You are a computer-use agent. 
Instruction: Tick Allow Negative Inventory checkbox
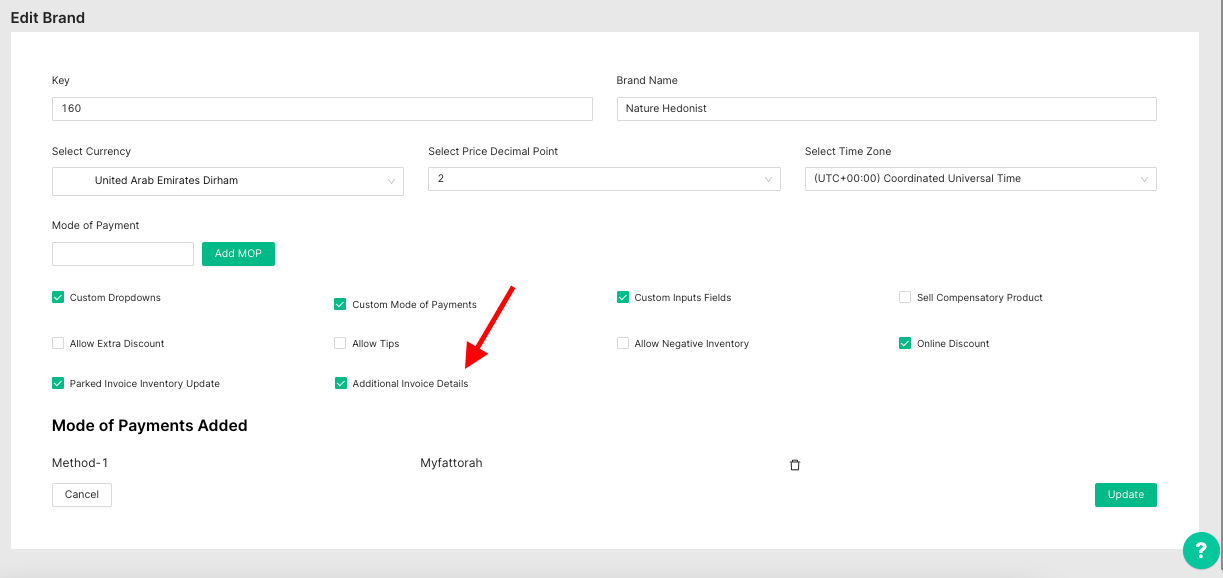click(x=623, y=343)
